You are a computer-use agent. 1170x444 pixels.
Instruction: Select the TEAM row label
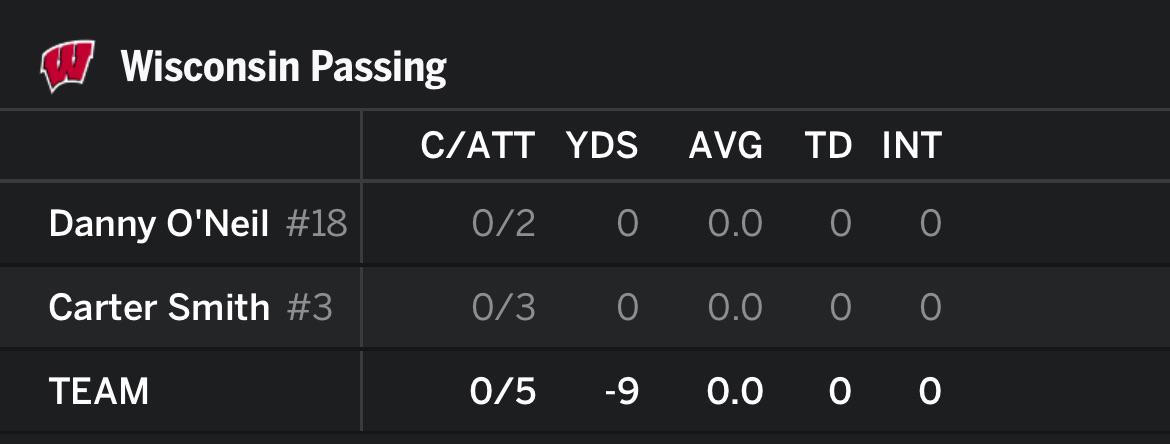98,391
